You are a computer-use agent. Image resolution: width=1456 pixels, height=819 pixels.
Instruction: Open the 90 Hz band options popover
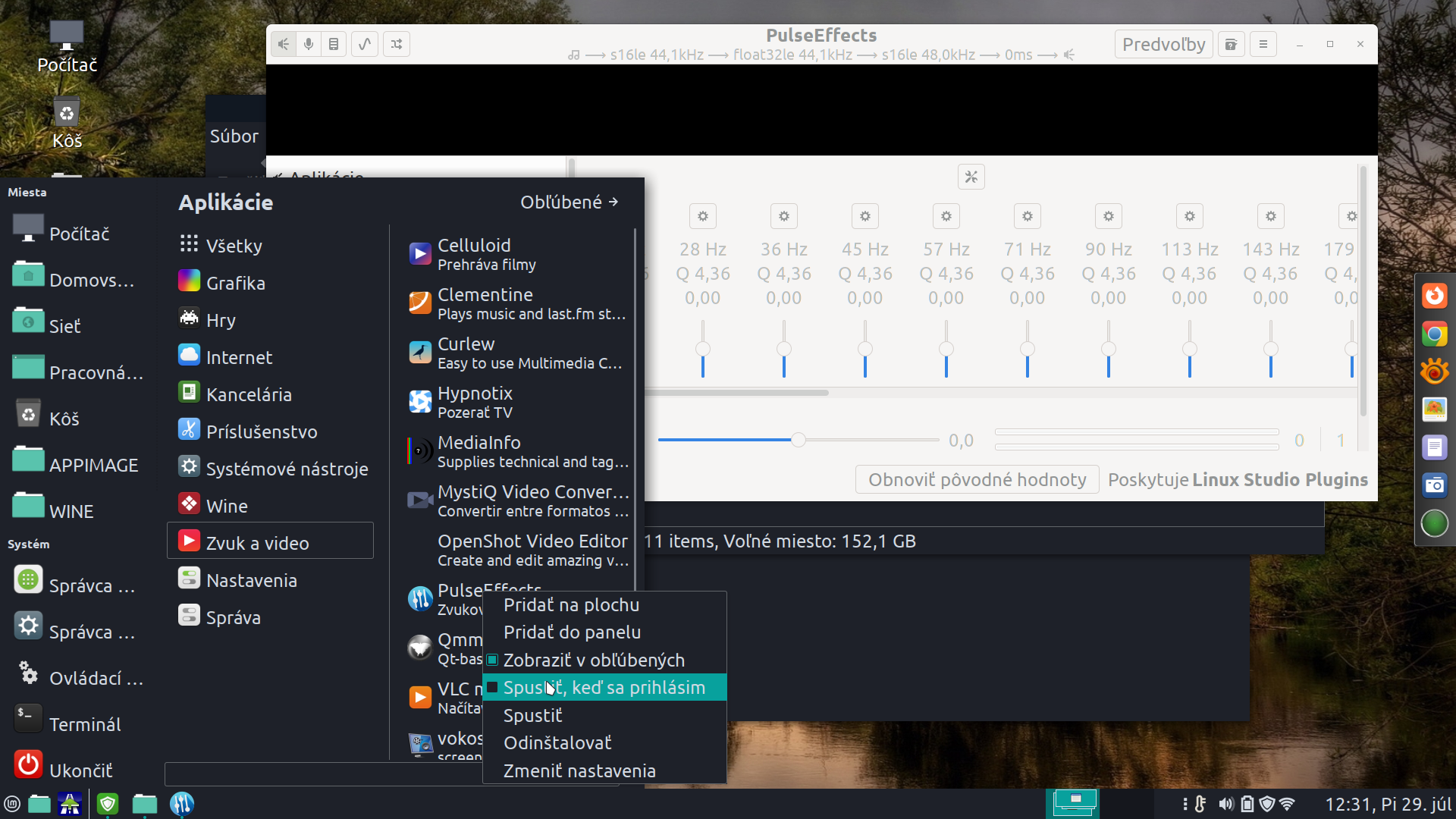click(x=1108, y=217)
